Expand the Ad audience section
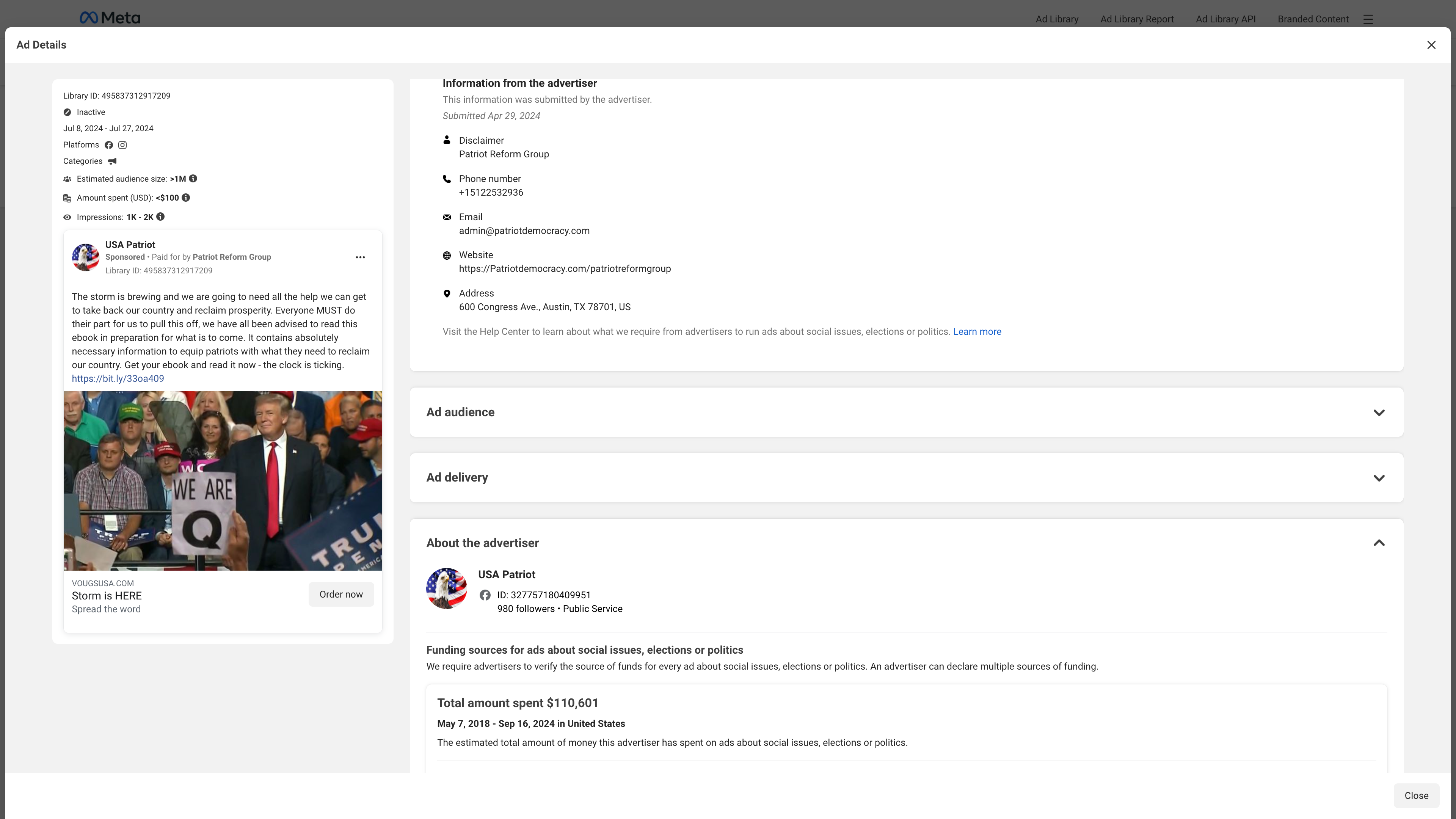The height and width of the screenshot is (819, 1456). (1379, 413)
